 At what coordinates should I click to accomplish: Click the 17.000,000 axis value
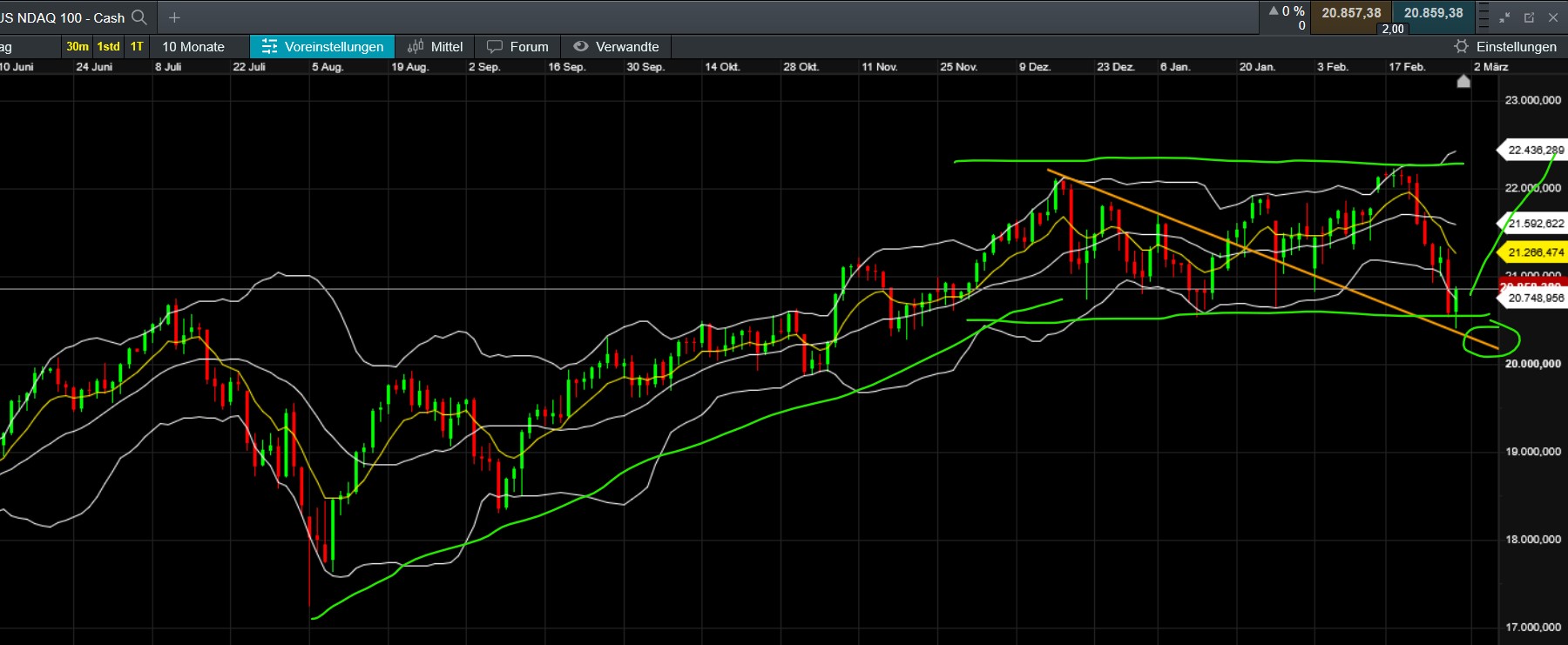point(1533,628)
